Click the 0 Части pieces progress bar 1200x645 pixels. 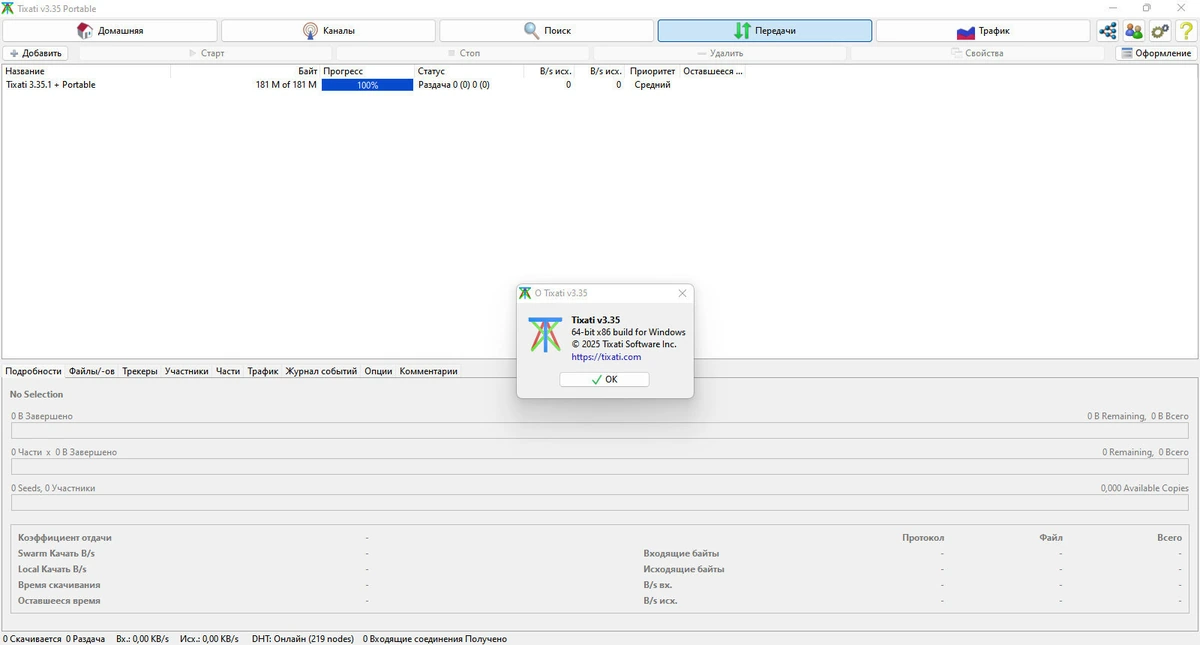click(x=600, y=467)
